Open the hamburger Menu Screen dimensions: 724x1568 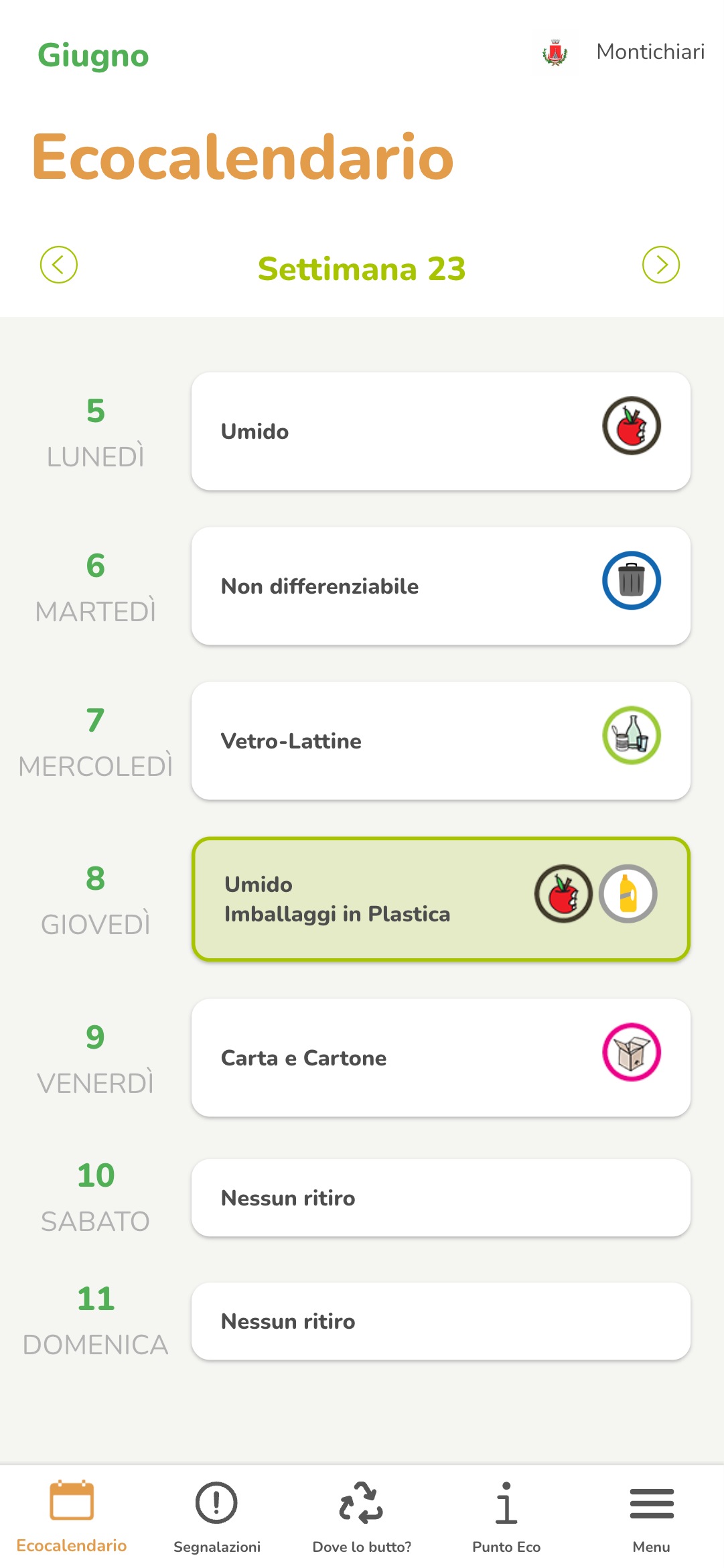[x=651, y=1516]
